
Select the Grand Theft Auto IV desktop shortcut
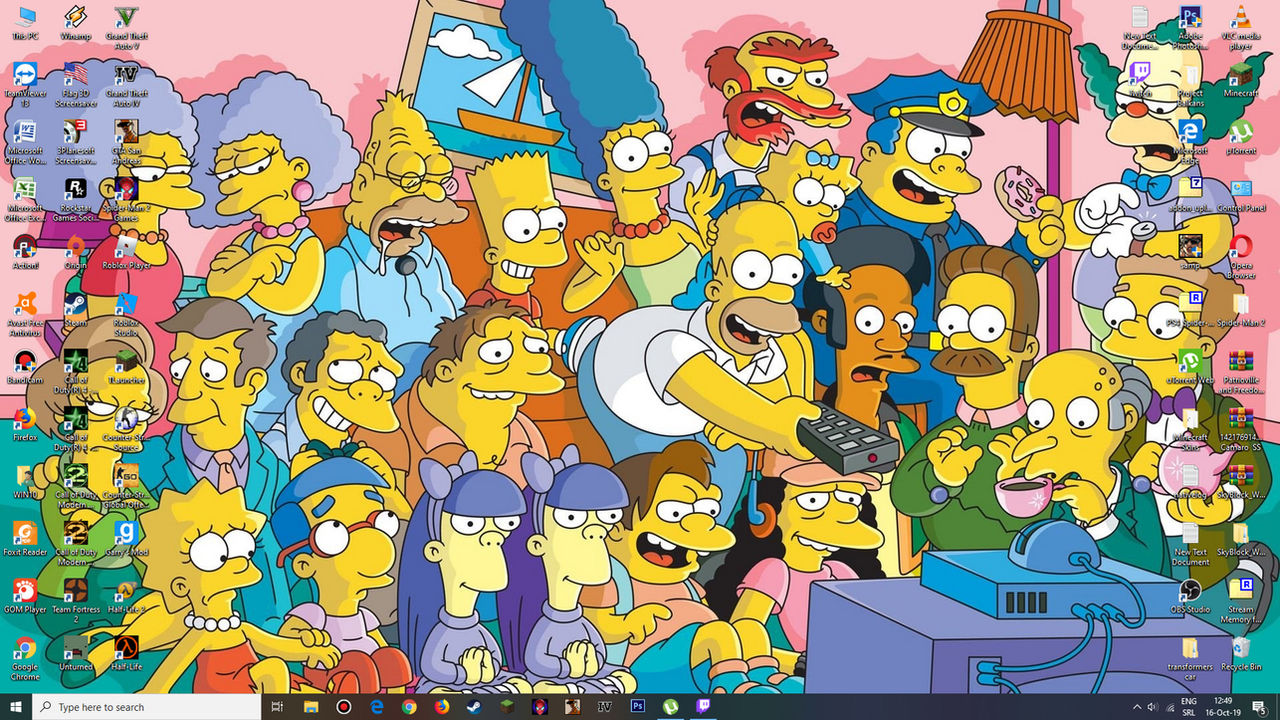(126, 85)
